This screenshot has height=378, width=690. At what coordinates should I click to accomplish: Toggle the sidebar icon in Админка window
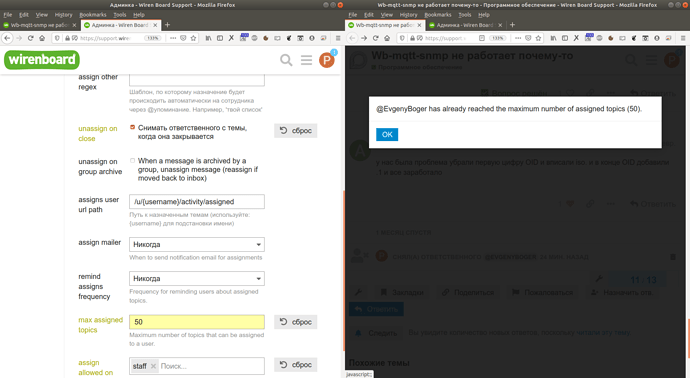pyautogui.click(x=220, y=38)
